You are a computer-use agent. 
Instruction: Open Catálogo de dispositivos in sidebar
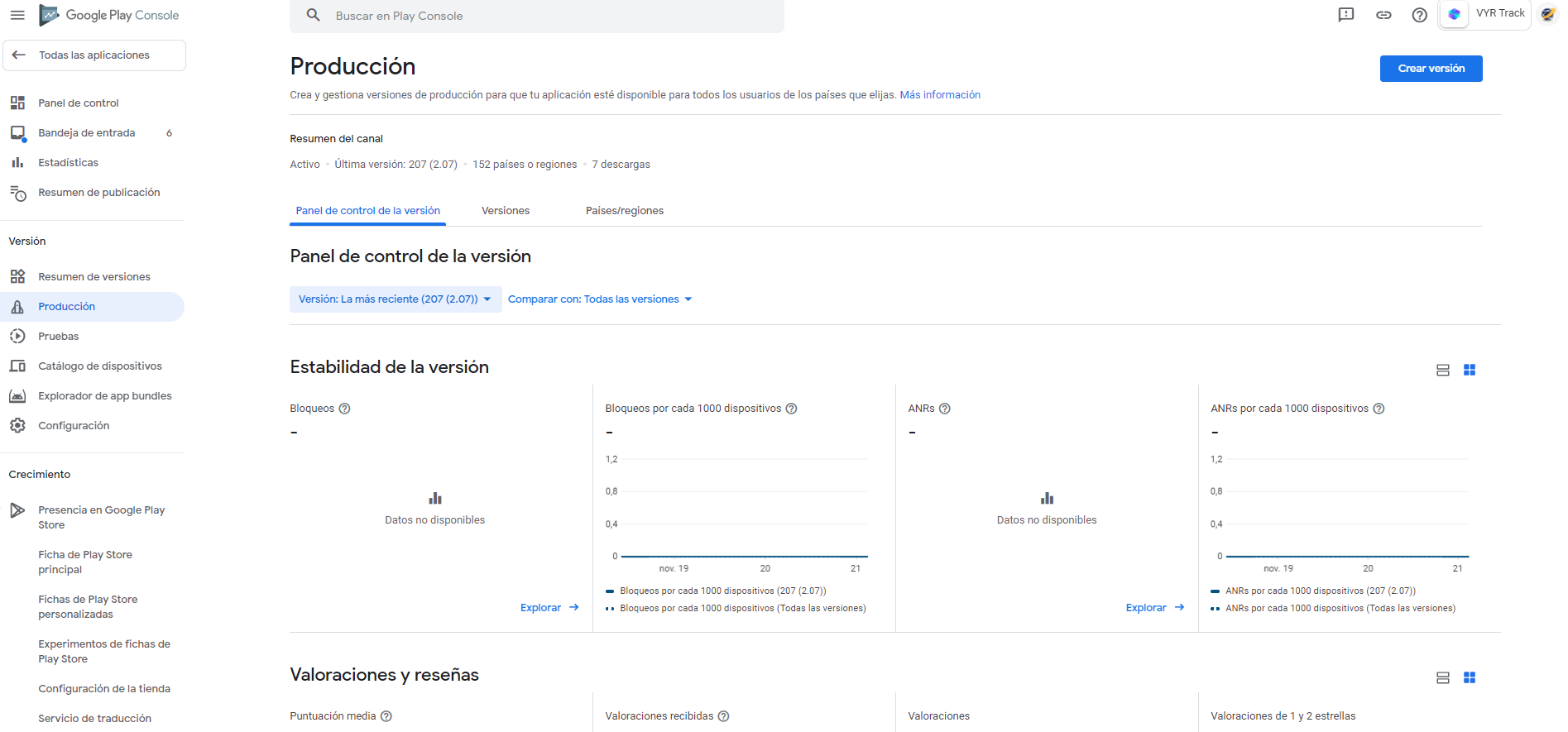pos(99,366)
